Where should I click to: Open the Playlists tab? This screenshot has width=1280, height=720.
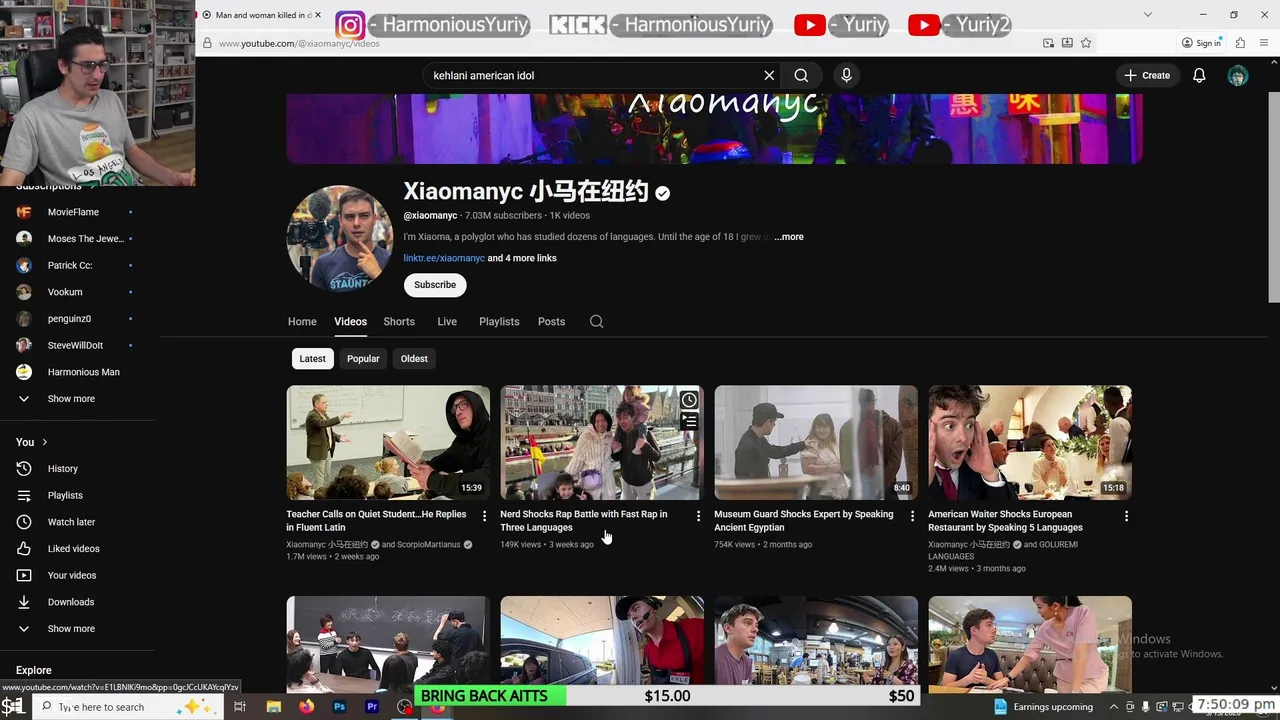pos(499,322)
